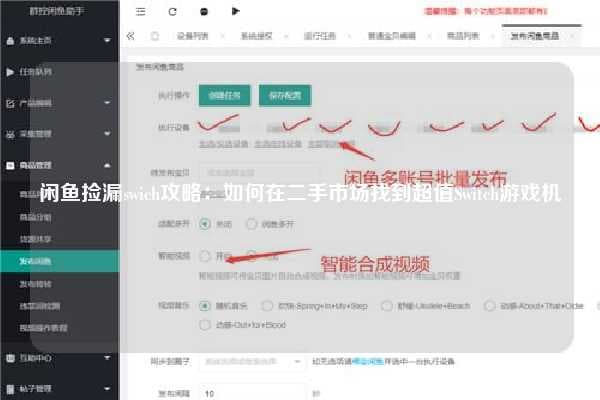
Task: Expand the 采集管理 sidebar menu arrow
Action: point(108,134)
